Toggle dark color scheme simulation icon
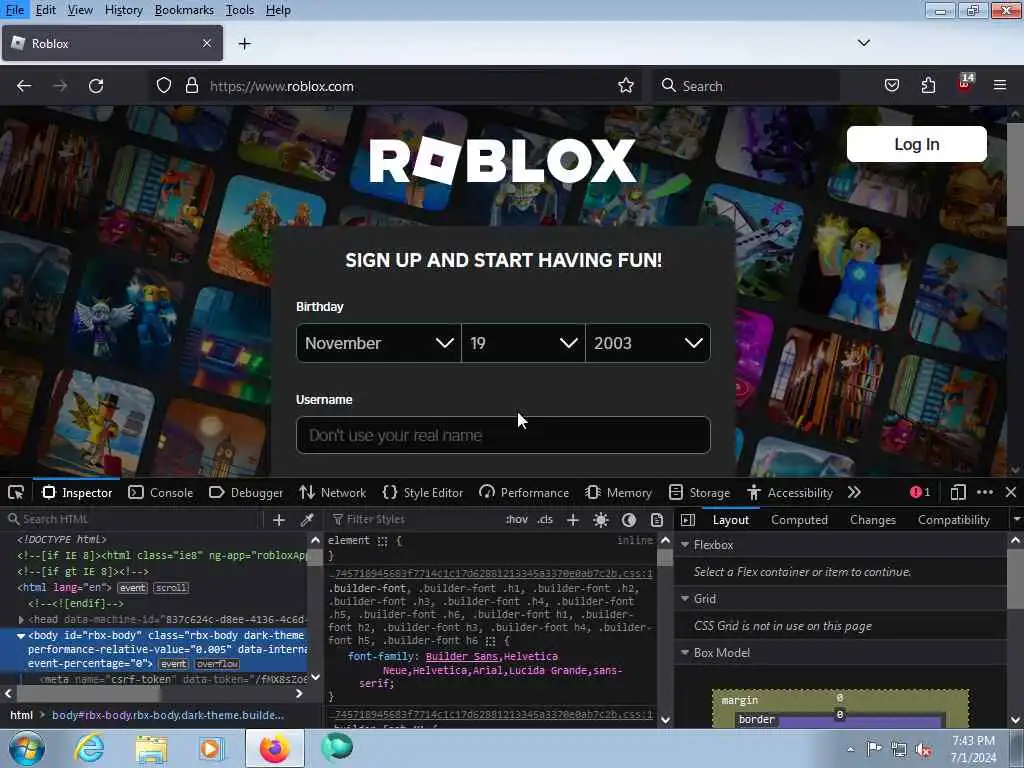The width and height of the screenshot is (1024, 768). 629,520
